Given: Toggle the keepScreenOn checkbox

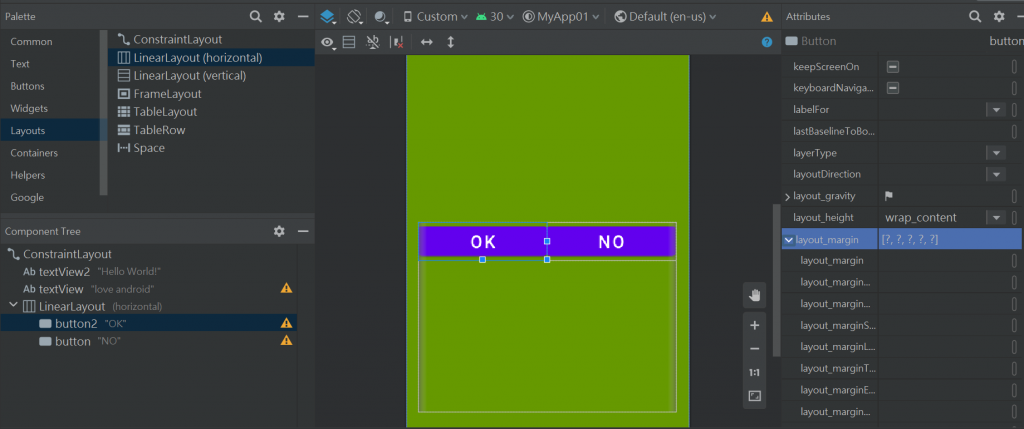Looking at the screenshot, I should coord(893,67).
